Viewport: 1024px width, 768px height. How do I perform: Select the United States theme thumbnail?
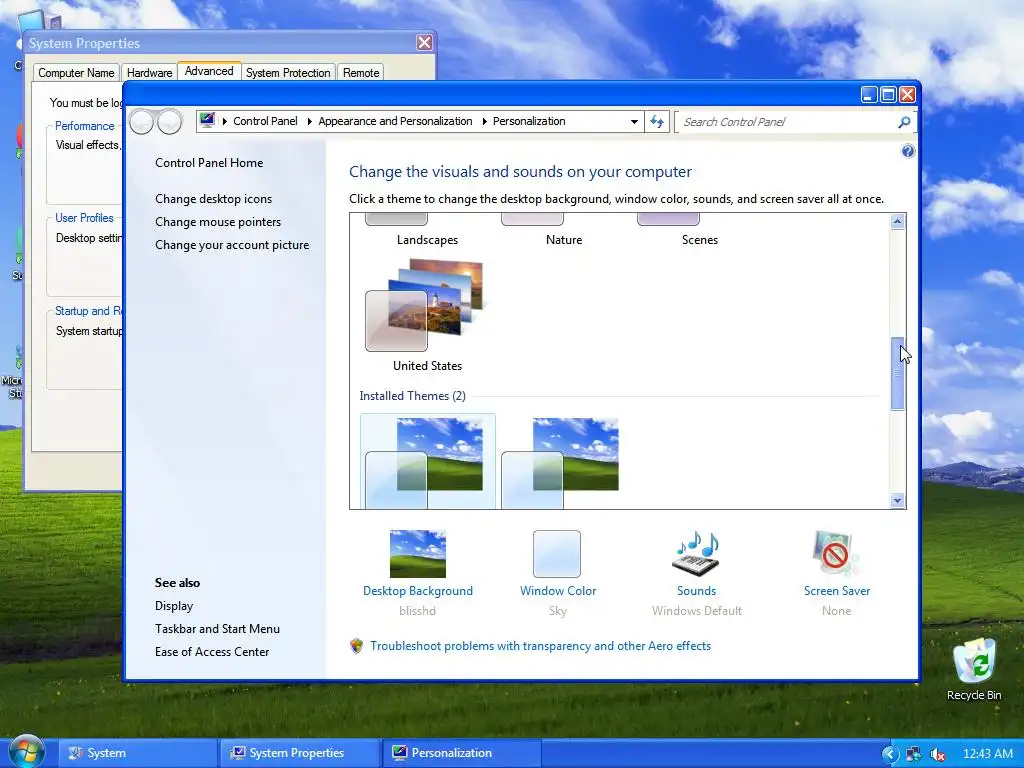coord(424,306)
